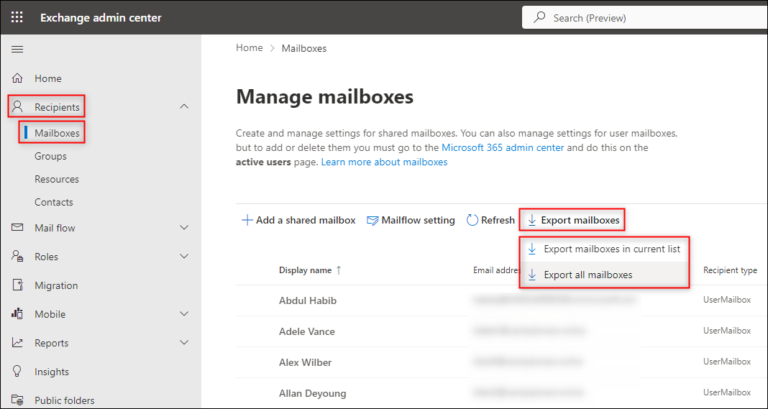768x409 pixels.
Task: Expand the Reports section chevron
Action: [184, 343]
